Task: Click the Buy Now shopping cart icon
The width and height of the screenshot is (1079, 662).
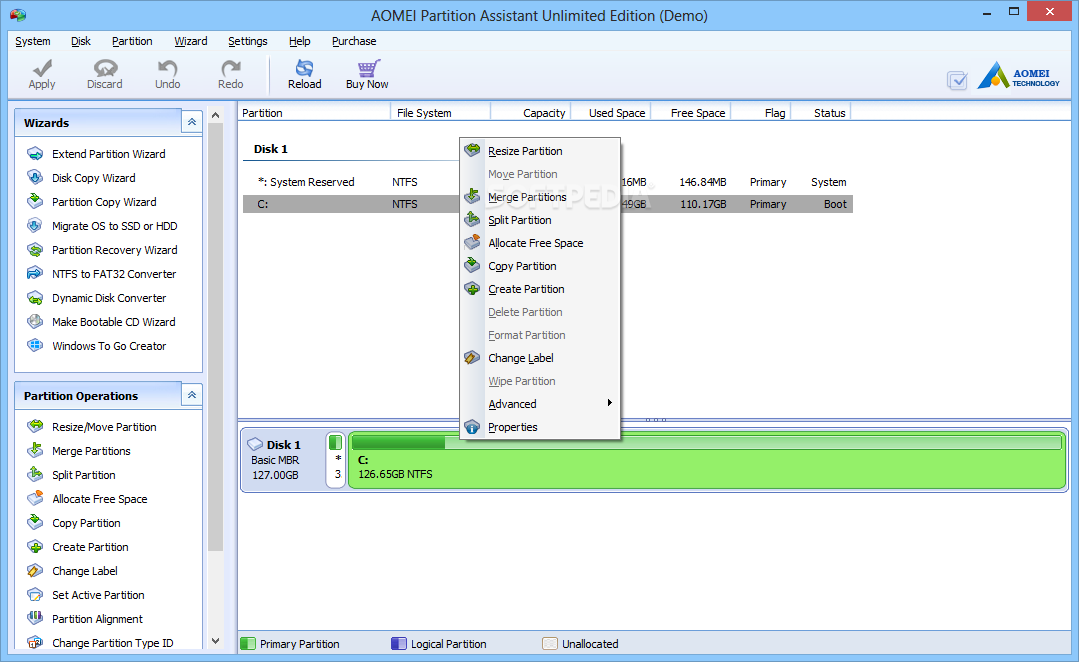Action: (367, 67)
